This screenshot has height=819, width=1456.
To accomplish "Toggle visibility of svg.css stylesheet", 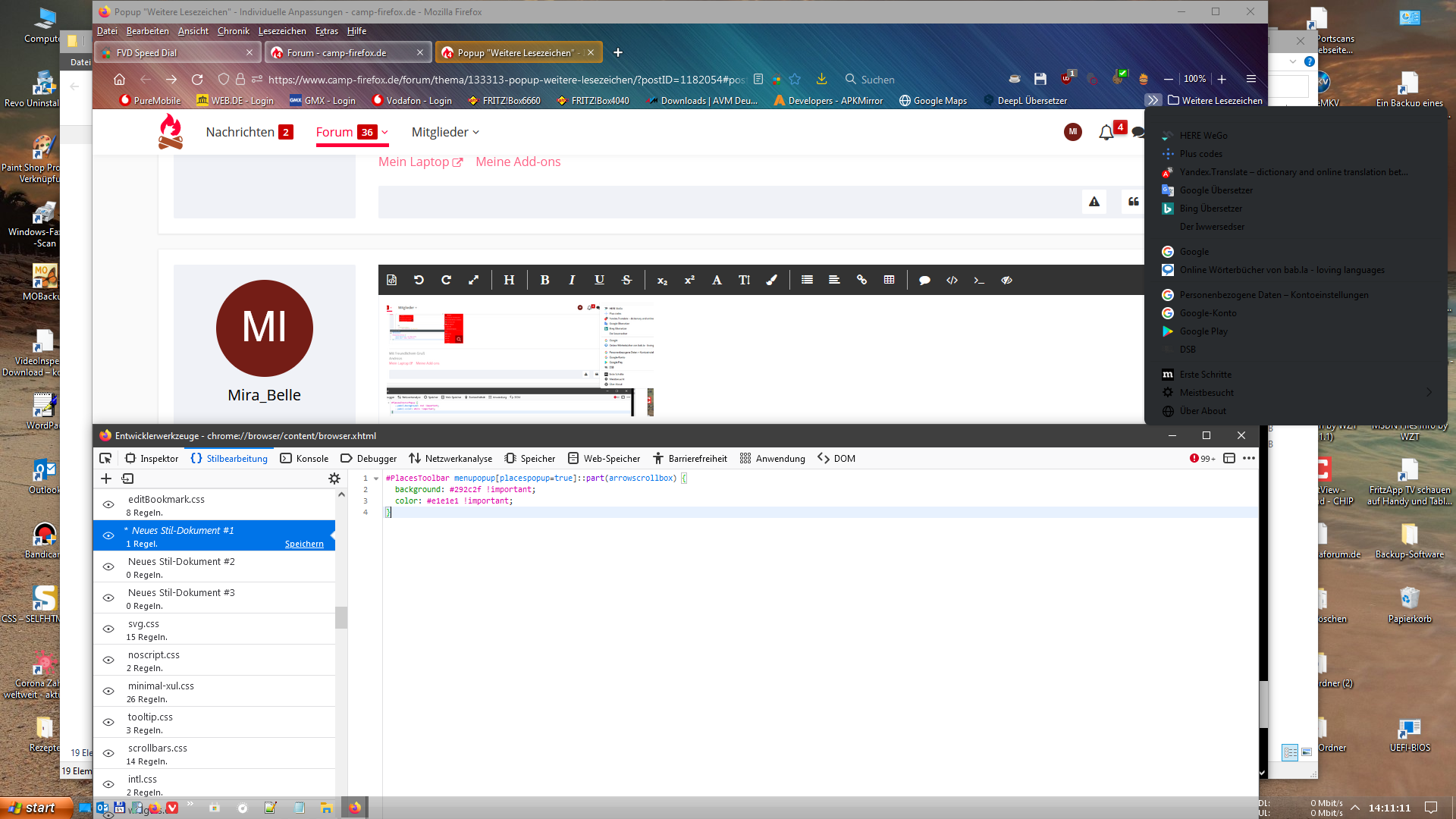I will pos(108,629).
